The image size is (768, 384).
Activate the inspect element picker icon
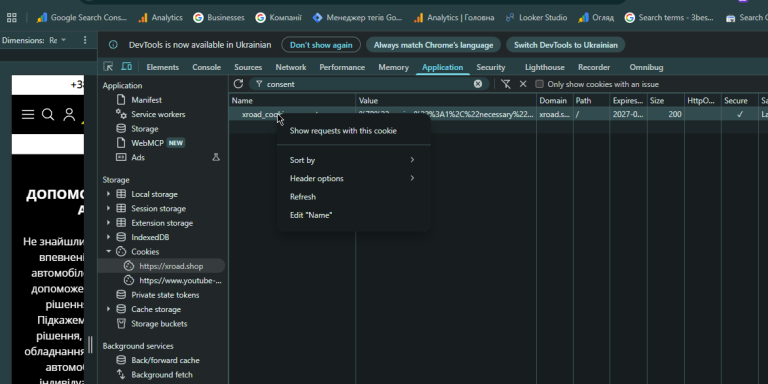(108, 67)
